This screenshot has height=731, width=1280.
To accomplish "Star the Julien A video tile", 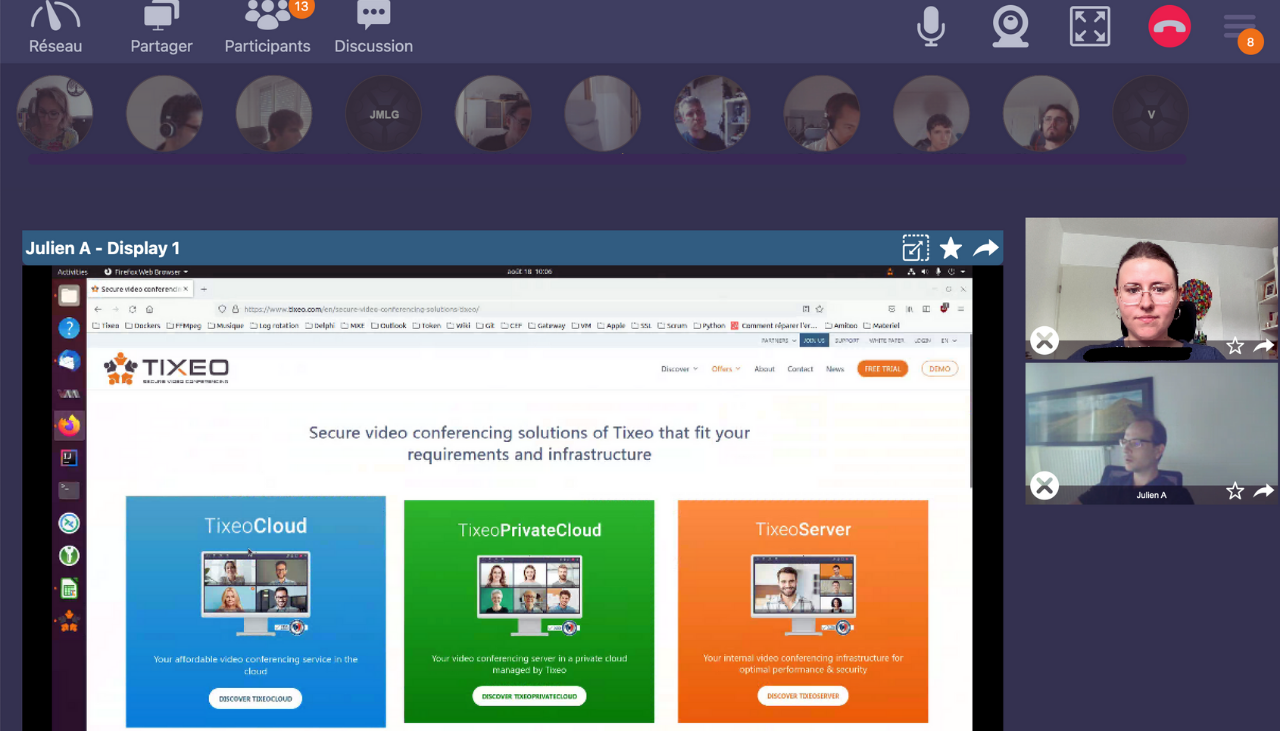I will tap(1235, 491).
